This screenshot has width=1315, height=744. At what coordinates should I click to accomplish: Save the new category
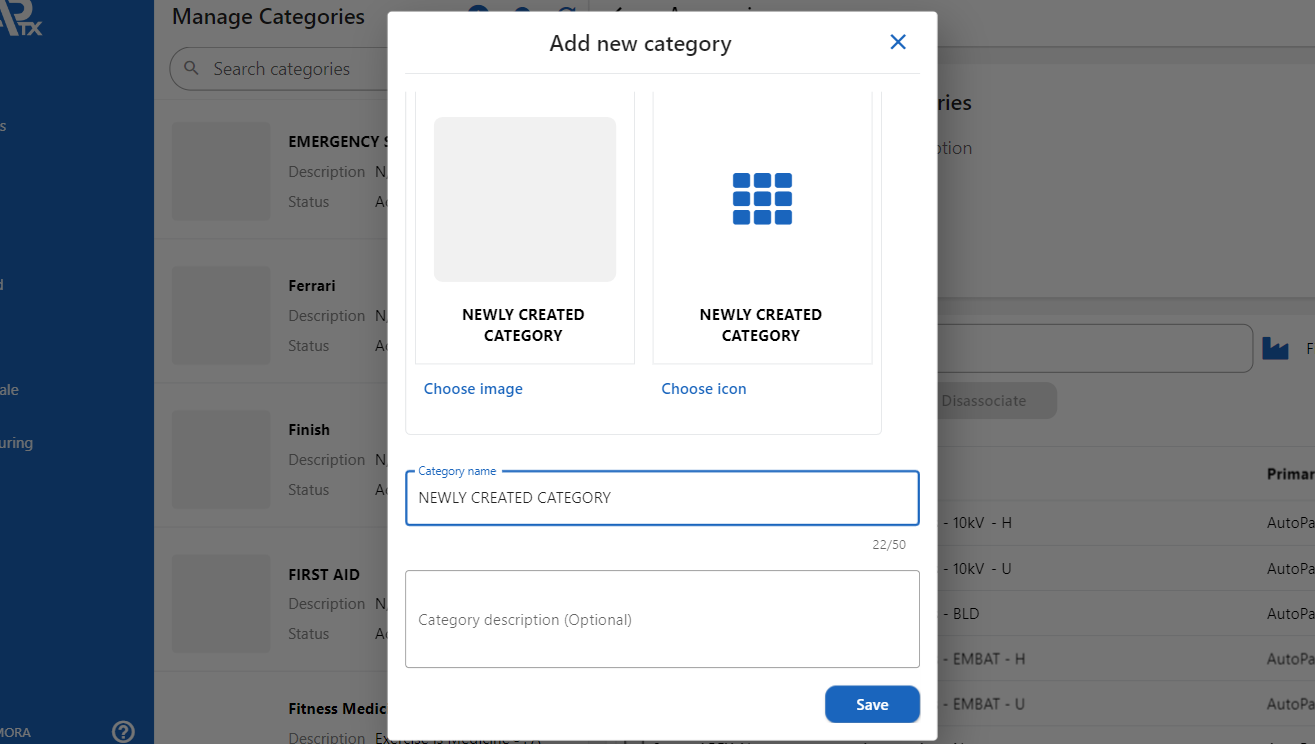(x=871, y=704)
